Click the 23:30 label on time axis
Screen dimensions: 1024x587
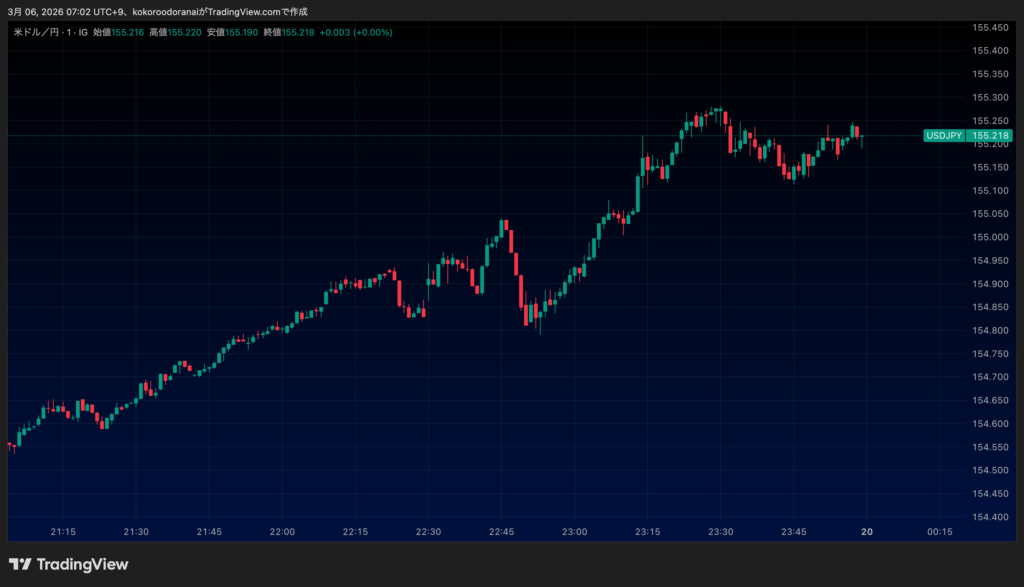point(721,532)
